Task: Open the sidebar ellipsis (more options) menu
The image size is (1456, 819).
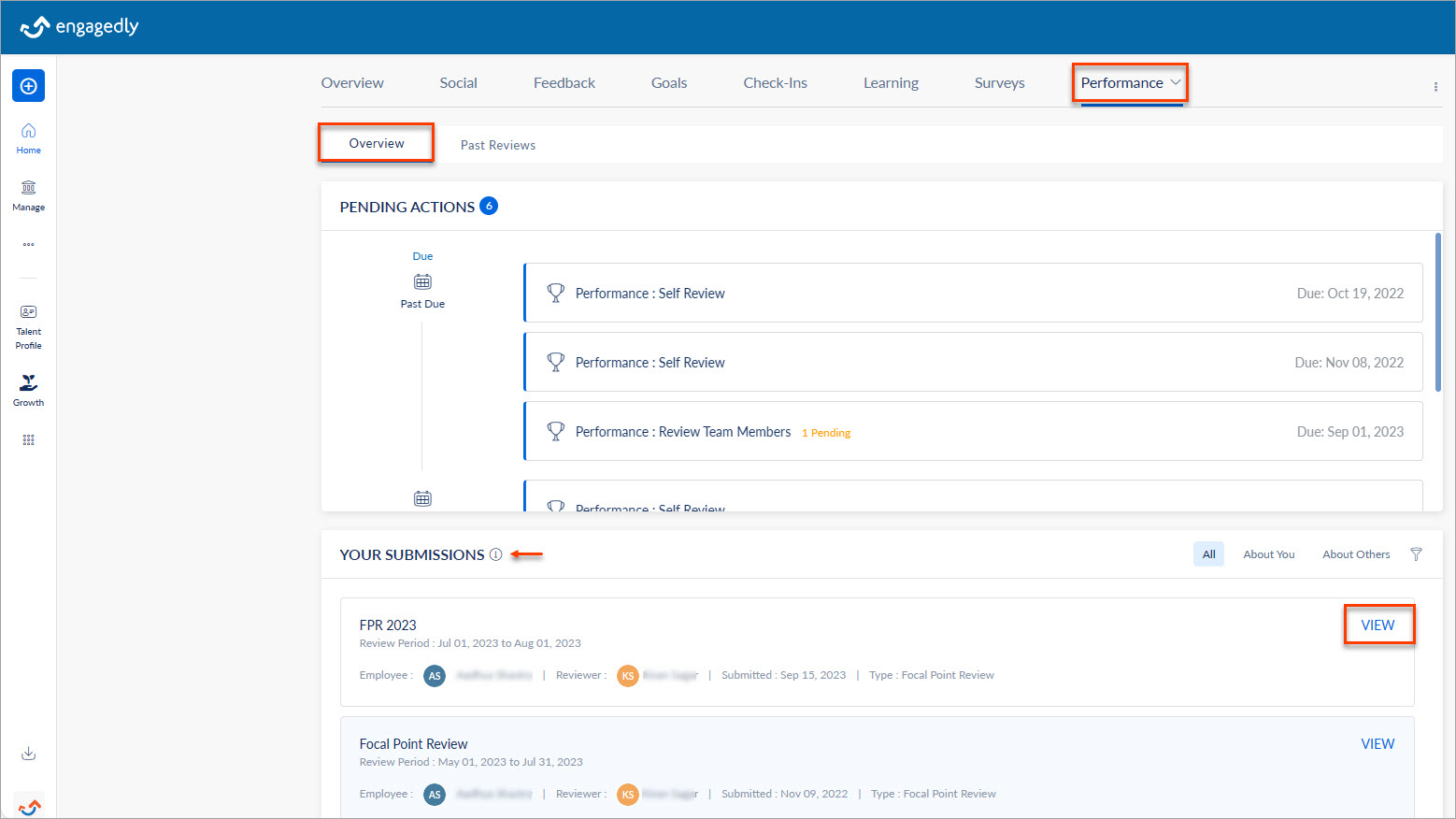Action: (28, 244)
